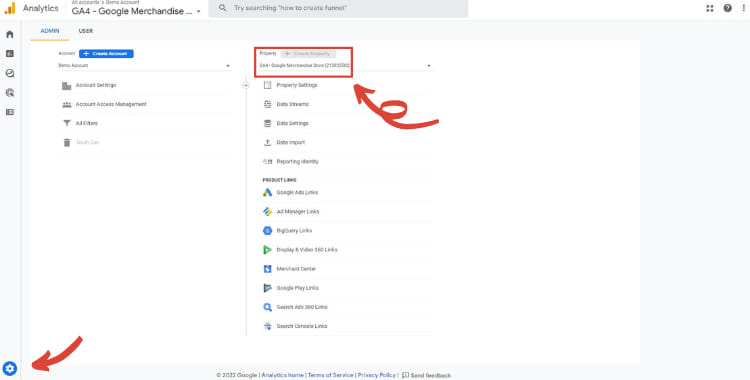Open the Explore icon in left sidebar
This screenshot has height=380, width=750.
pos(10,73)
